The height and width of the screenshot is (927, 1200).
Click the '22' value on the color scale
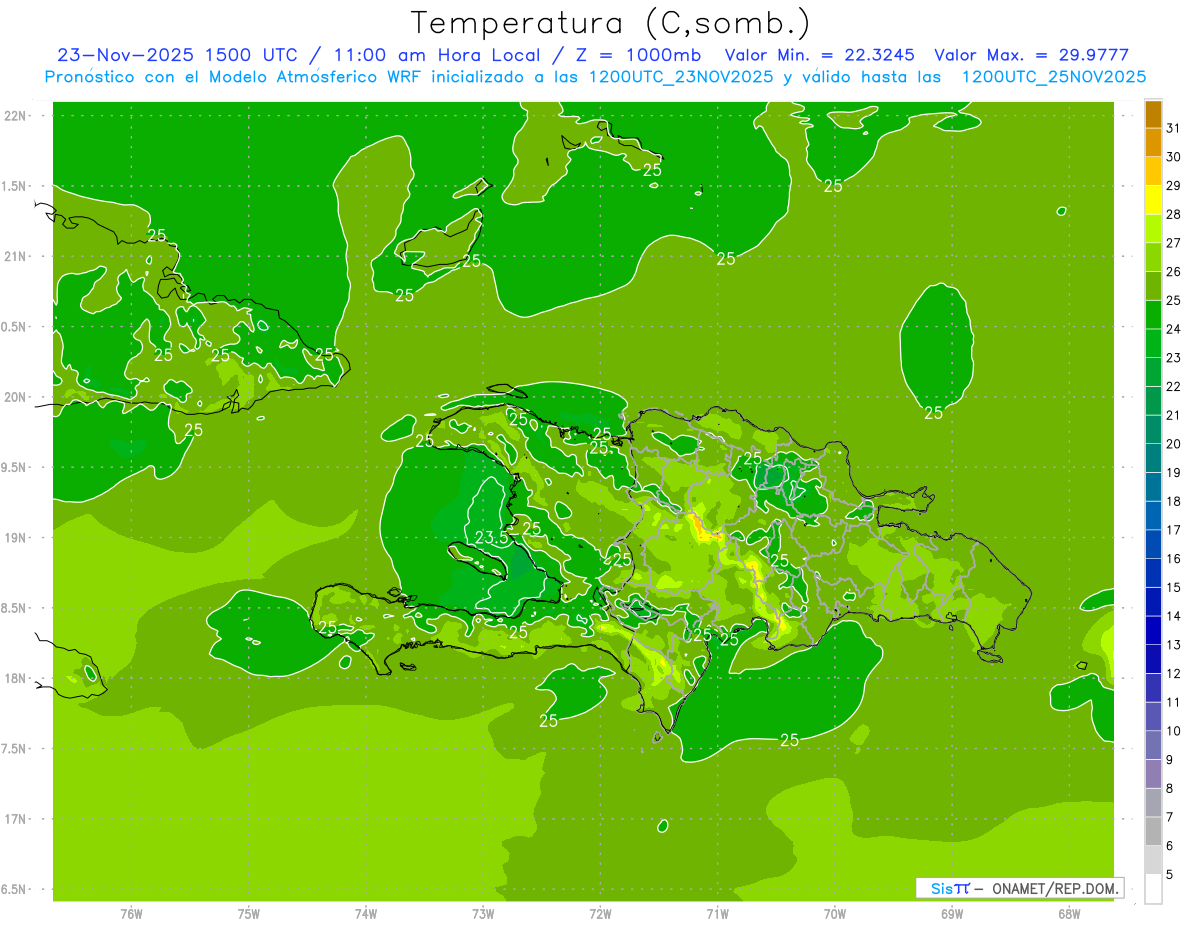click(1174, 386)
